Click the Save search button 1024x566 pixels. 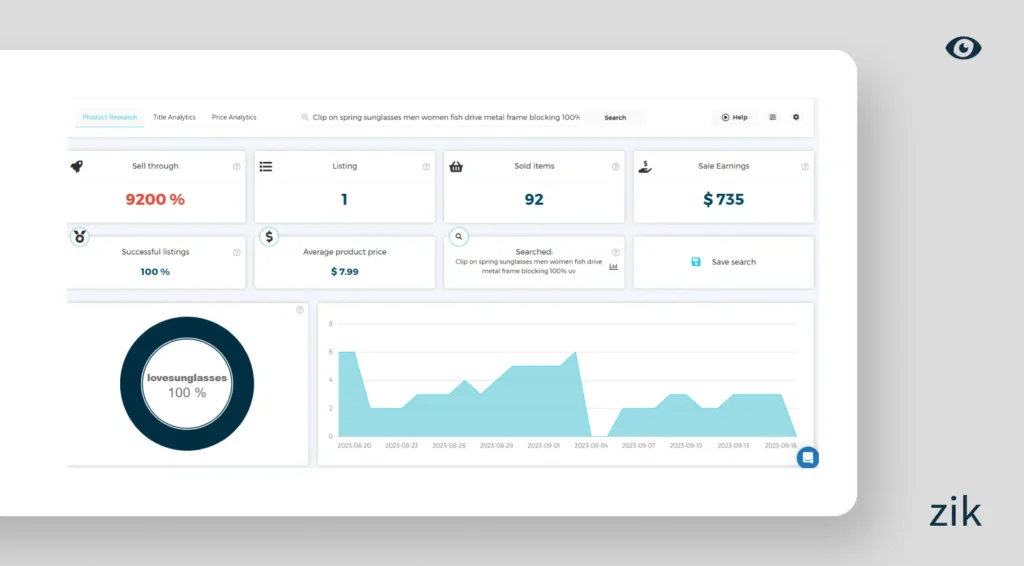[723, 262]
